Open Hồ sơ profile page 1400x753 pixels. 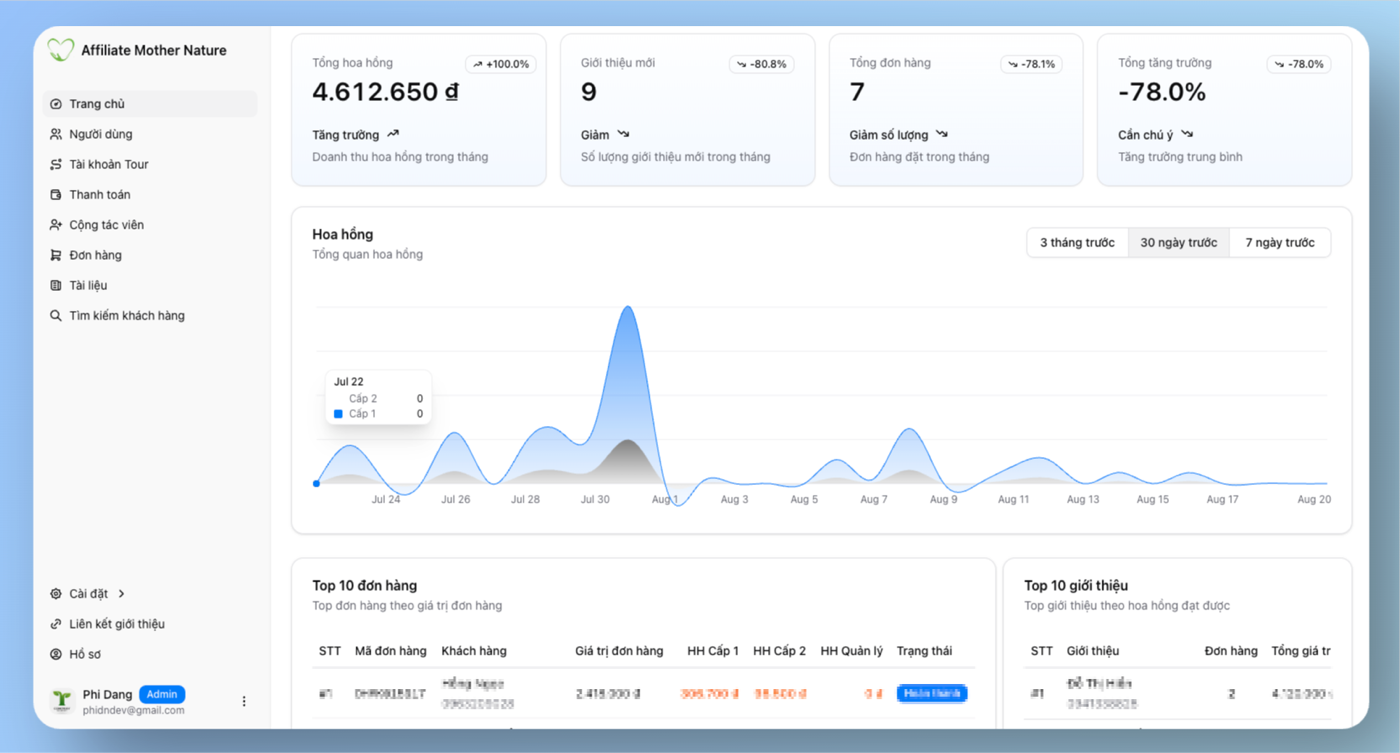click(150, 654)
